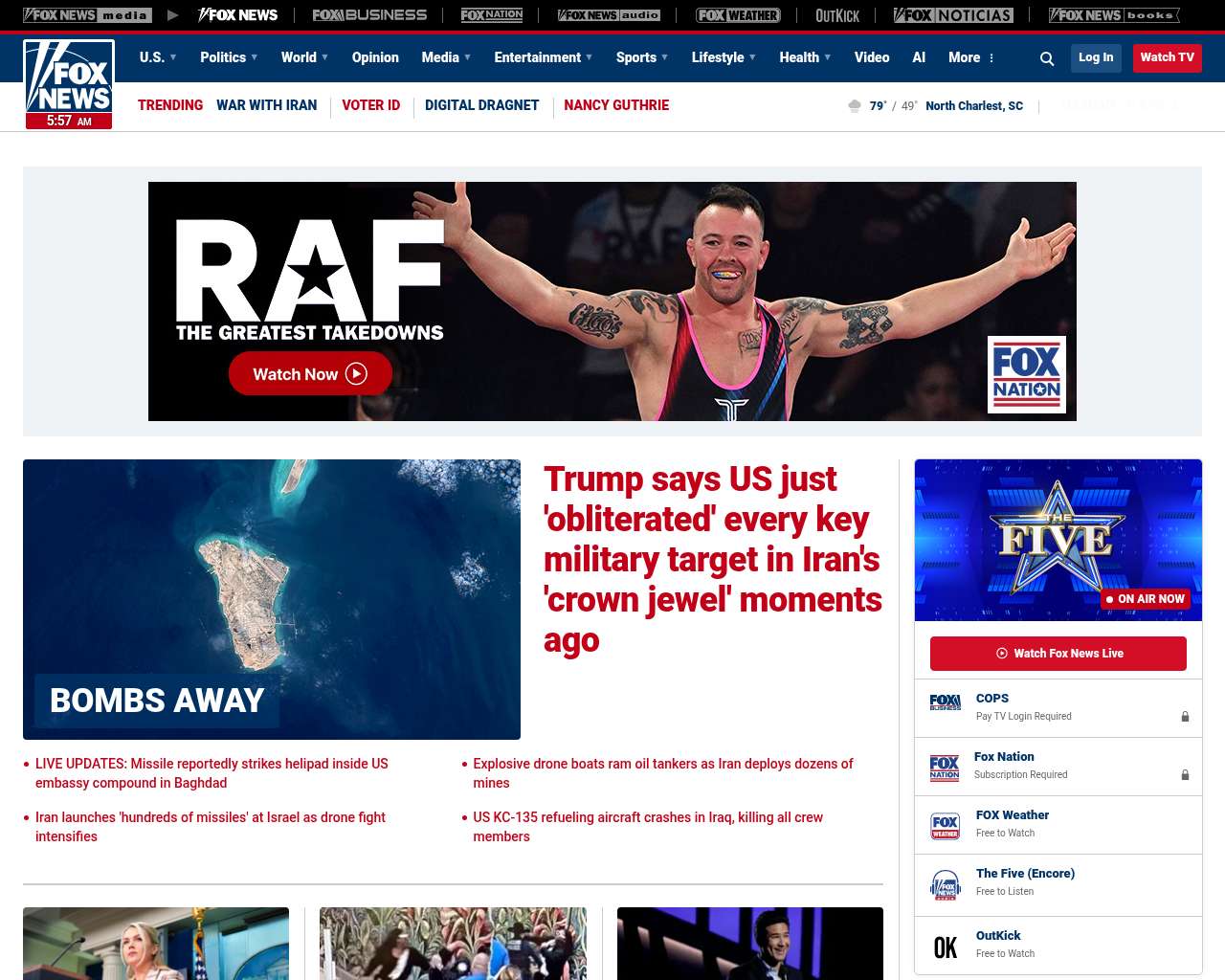Read KC-135 refueling aircraft crash story

click(x=648, y=827)
